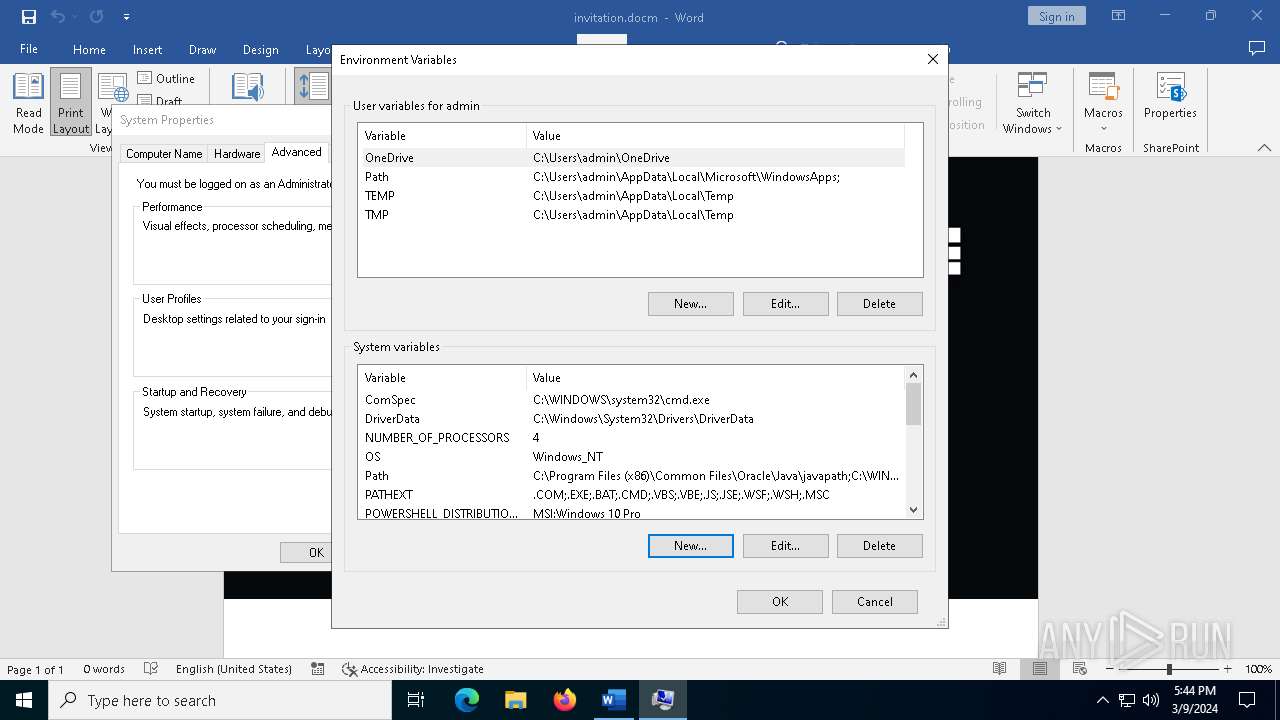This screenshot has height=720, width=1280.
Task: Click the Sign in button
Action: 1056,16
